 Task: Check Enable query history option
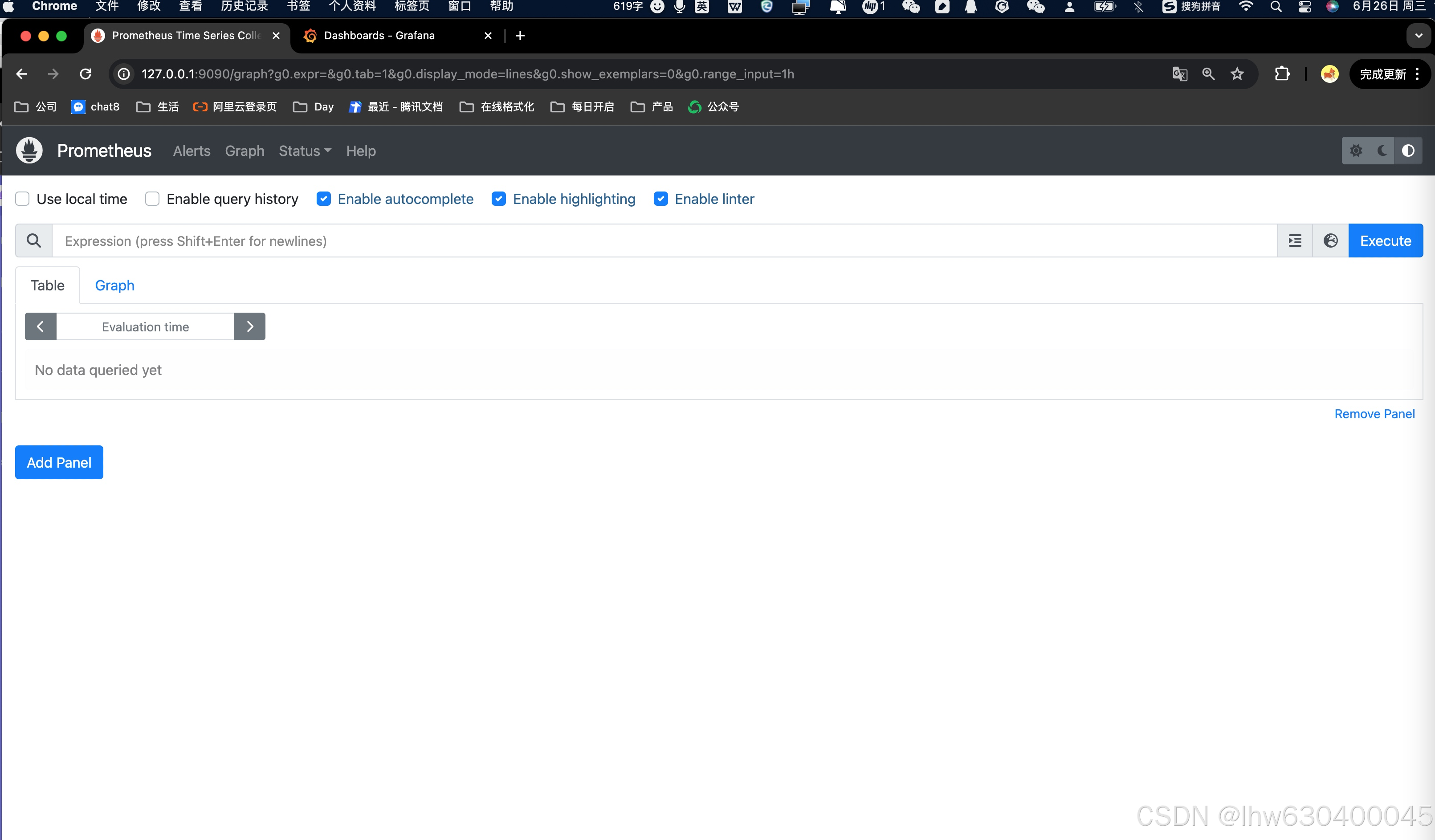click(152, 199)
